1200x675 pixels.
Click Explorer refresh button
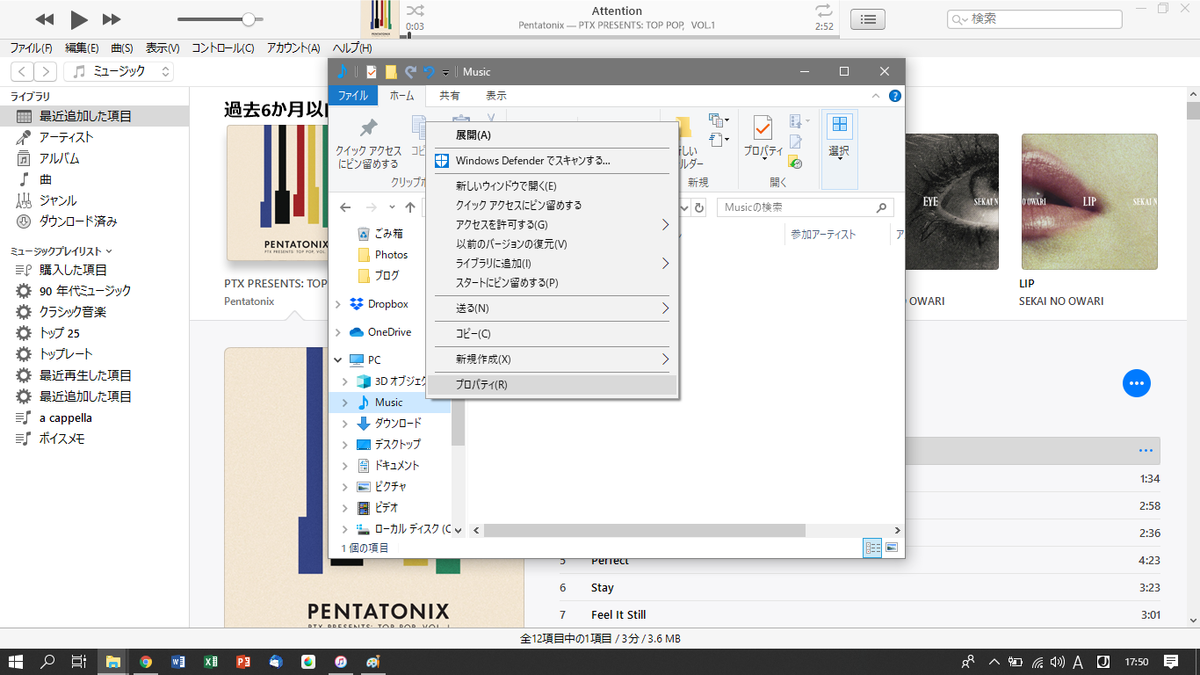click(699, 208)
